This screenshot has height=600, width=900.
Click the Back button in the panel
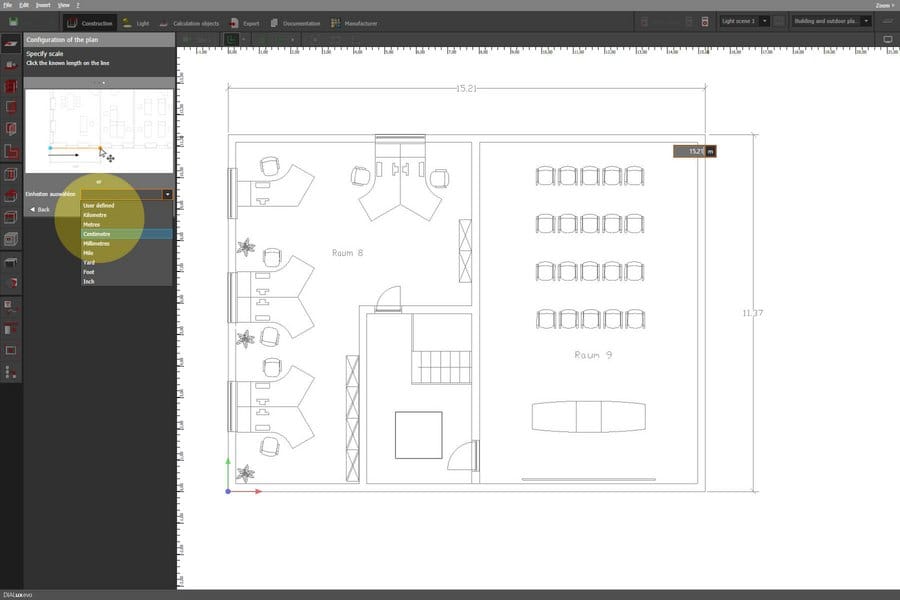point(40,210)
